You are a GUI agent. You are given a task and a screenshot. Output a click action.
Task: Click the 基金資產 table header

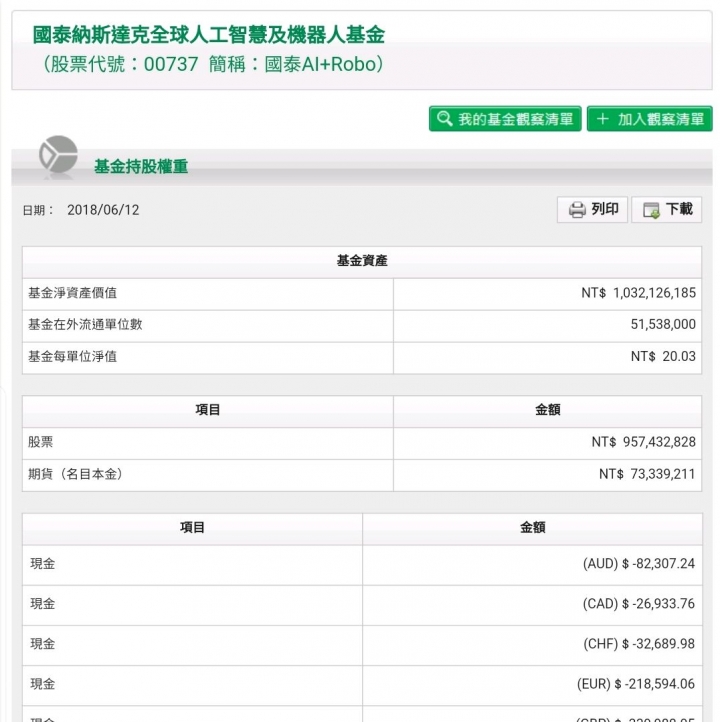[x=362, y=261]
